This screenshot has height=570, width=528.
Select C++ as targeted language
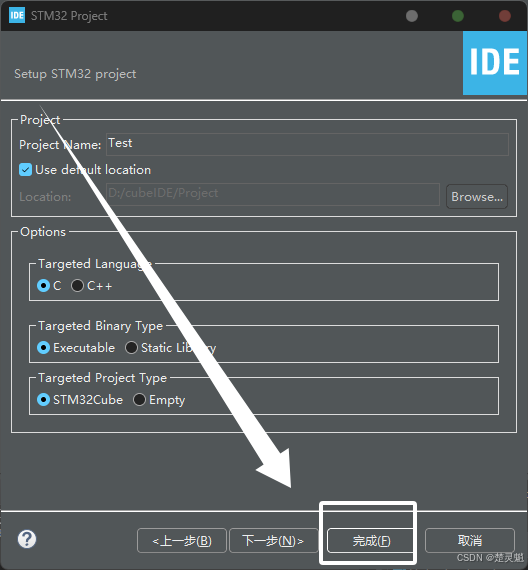(77, 286)
